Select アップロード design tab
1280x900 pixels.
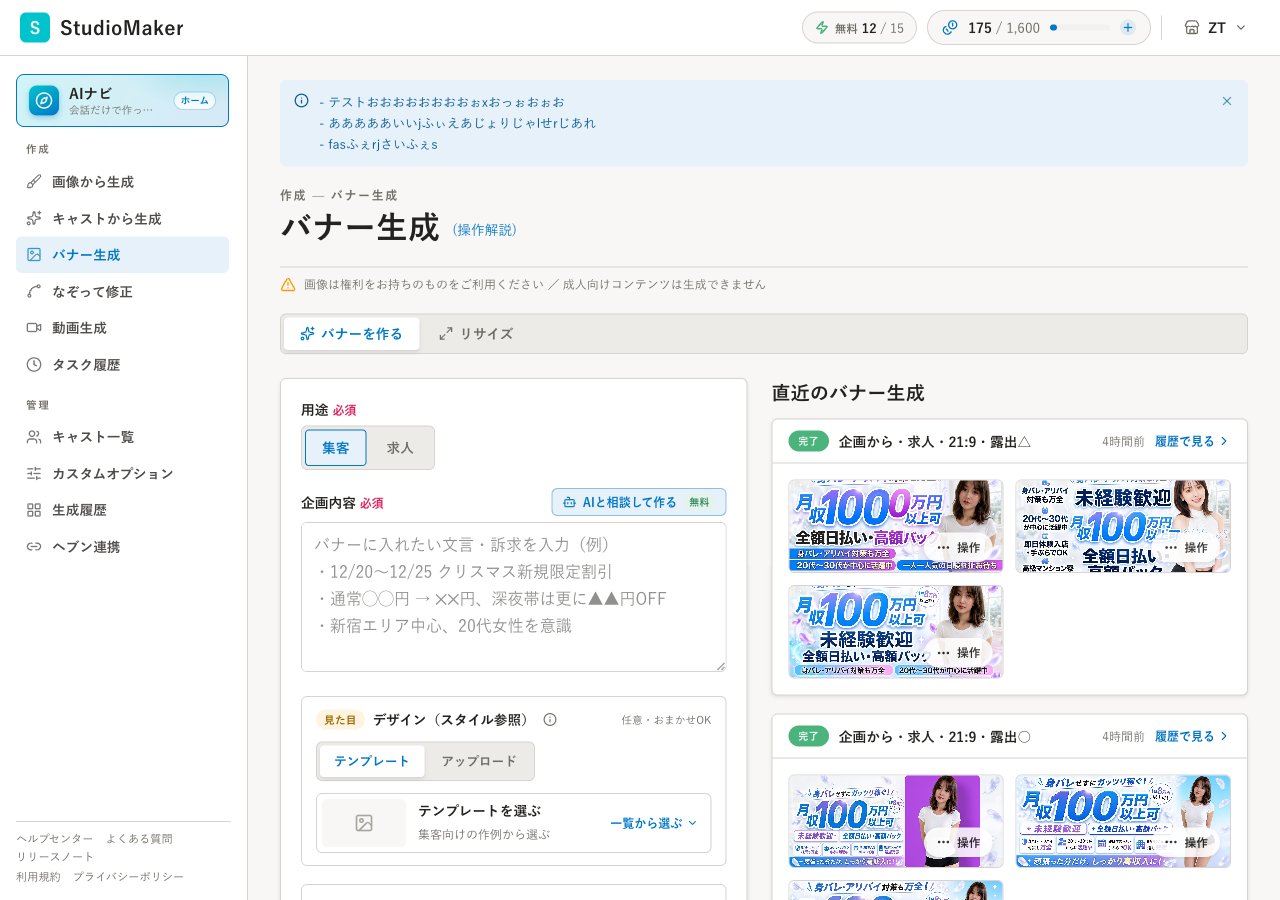tap(479, 761)
